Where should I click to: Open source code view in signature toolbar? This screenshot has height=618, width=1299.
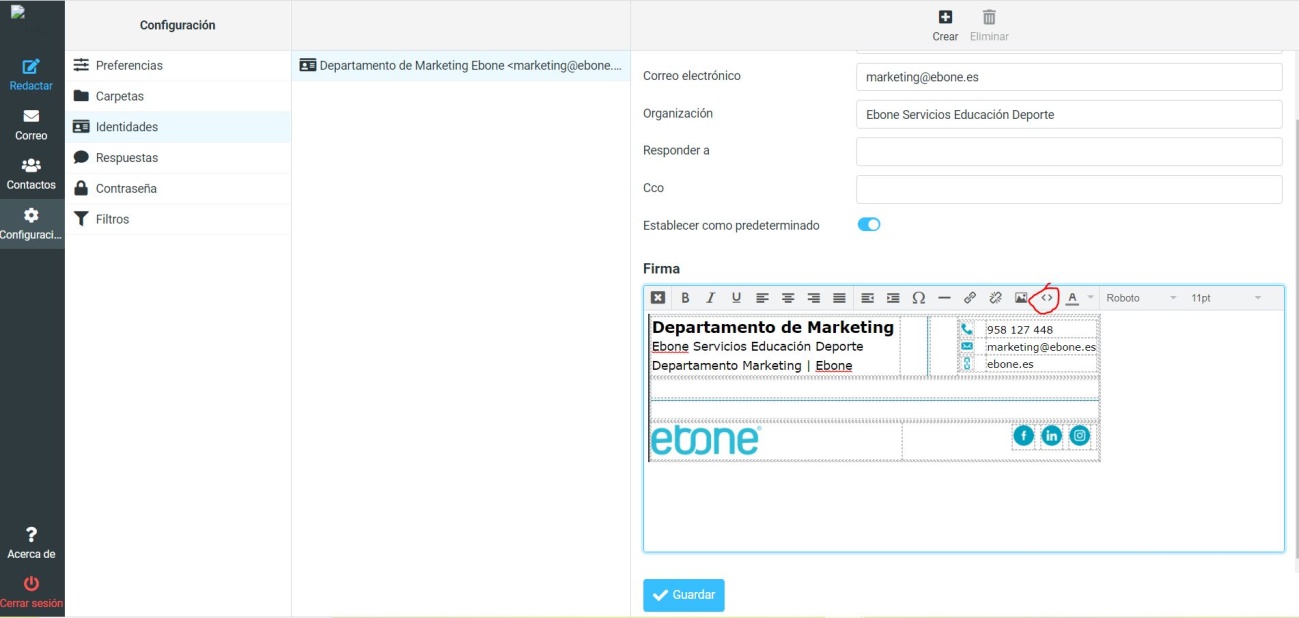tap(1047, 297)
